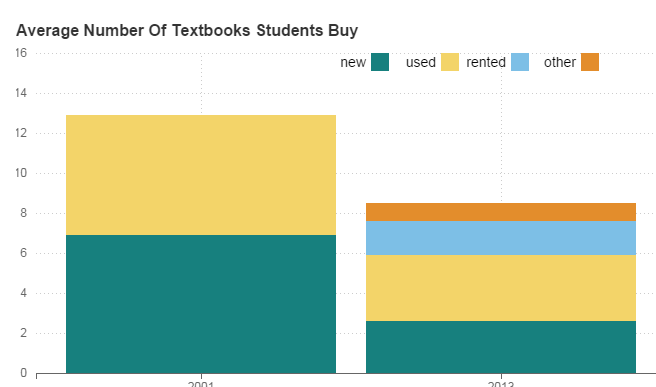This screenshot has height=387, width=656.
Task: Click the yellow used segment of 2013 bar
Action: (x=501, y=288)
